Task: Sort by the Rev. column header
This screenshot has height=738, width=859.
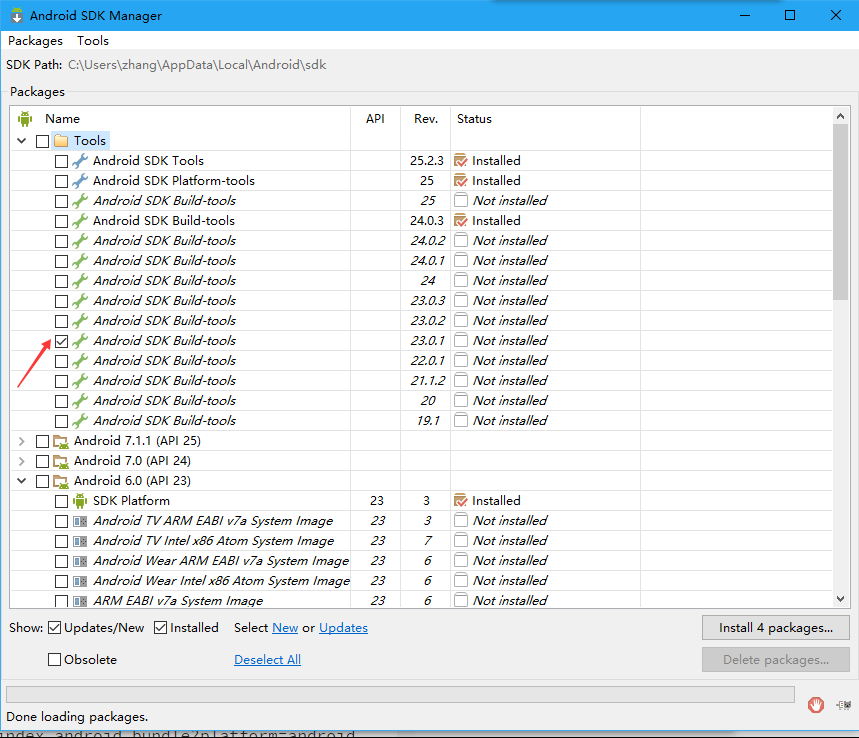Action: (426, 119)
